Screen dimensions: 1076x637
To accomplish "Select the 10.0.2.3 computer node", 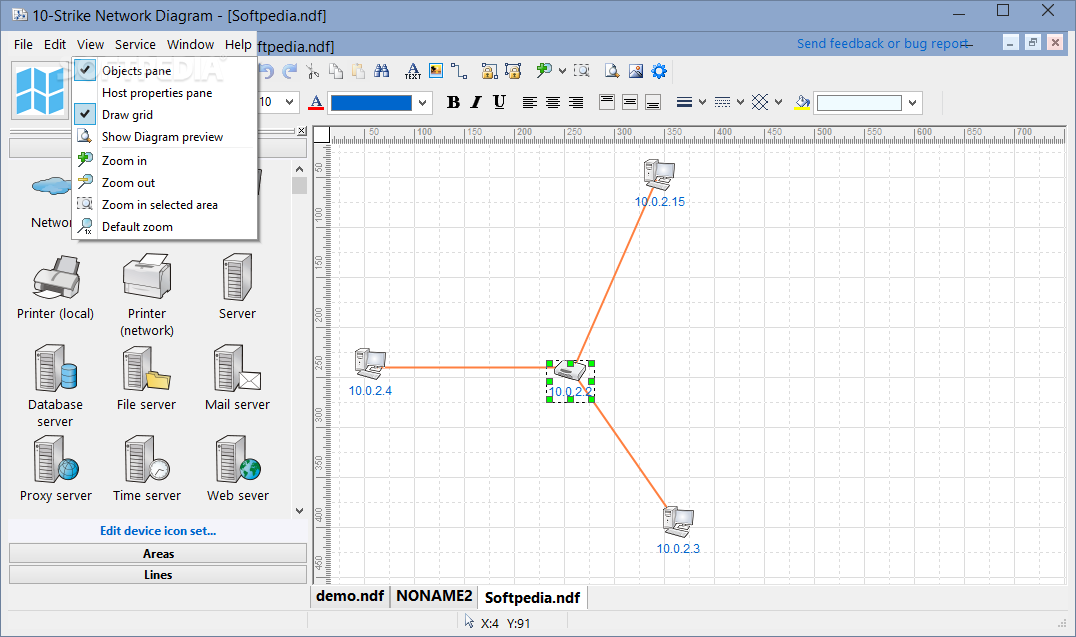I will pyautogui.click(x=678, y=522).
